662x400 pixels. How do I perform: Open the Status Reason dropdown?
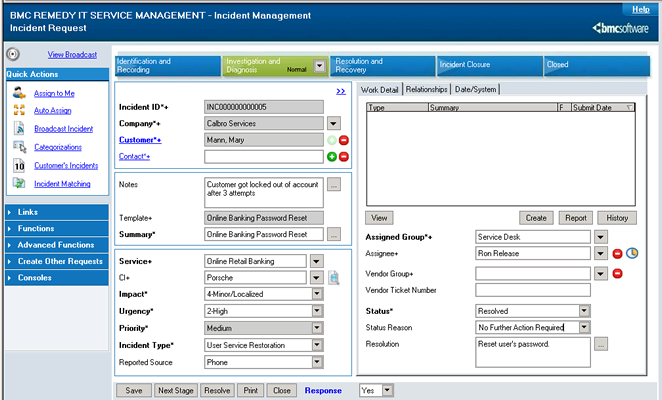coord(584,327)
